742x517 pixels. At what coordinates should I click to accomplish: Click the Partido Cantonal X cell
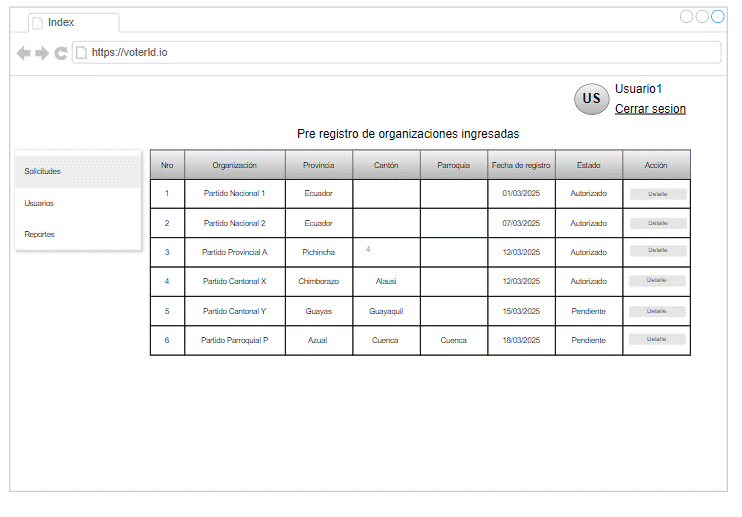(x=235, y=281)
